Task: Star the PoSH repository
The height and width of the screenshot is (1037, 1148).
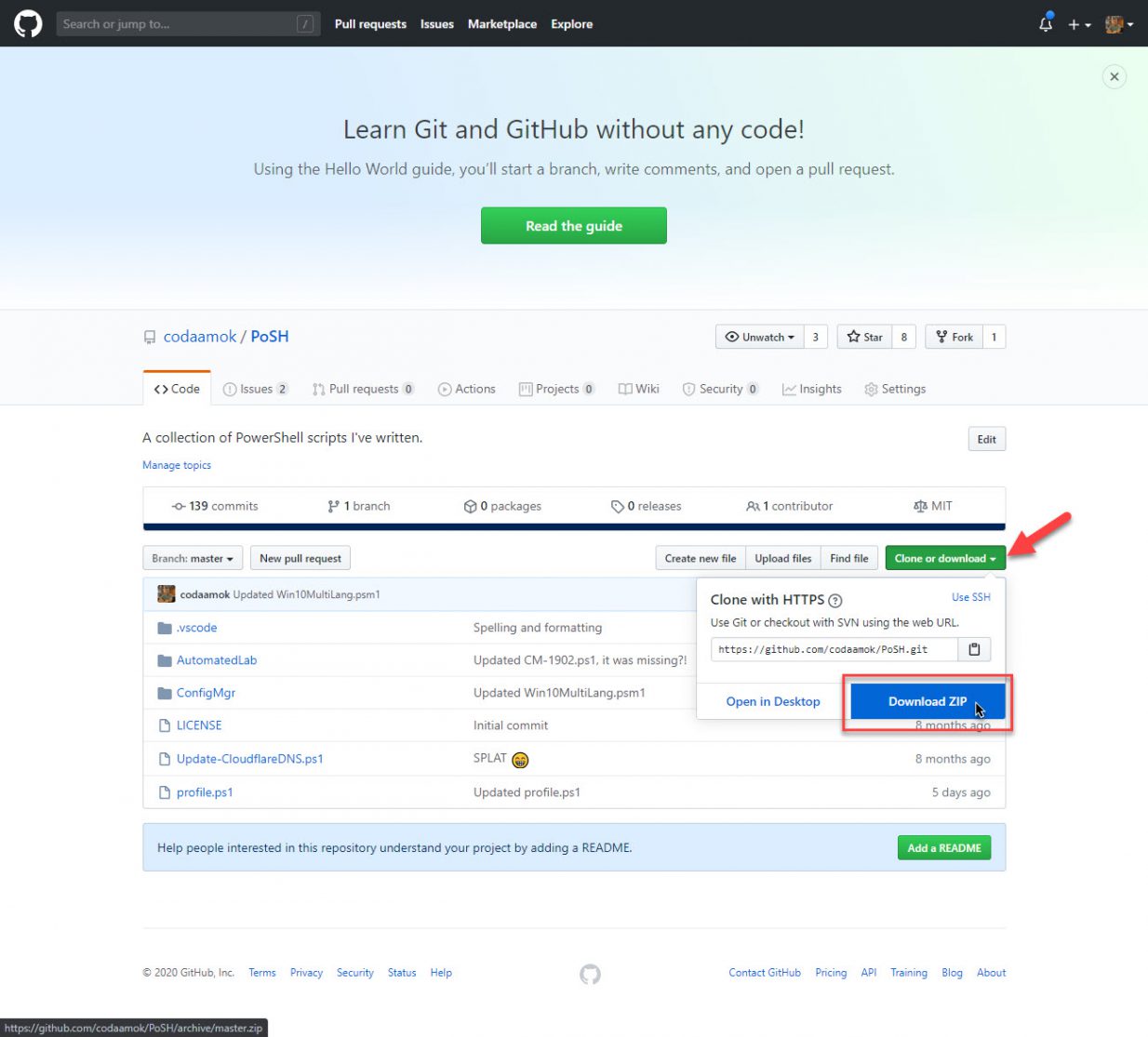Action: pos(863,336)
